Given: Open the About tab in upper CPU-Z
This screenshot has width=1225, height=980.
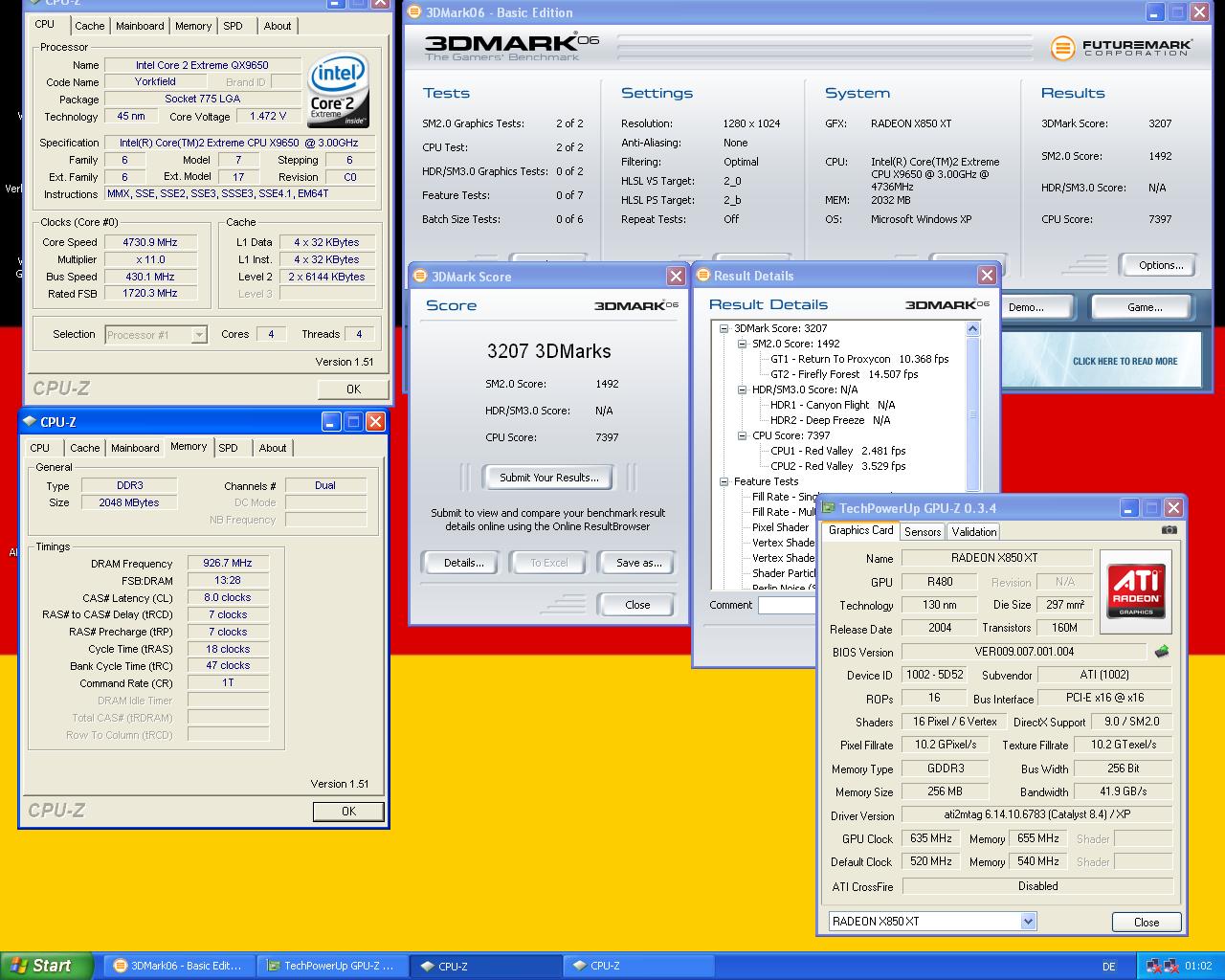Looking at the screenshot, I should tap(278, 26).
